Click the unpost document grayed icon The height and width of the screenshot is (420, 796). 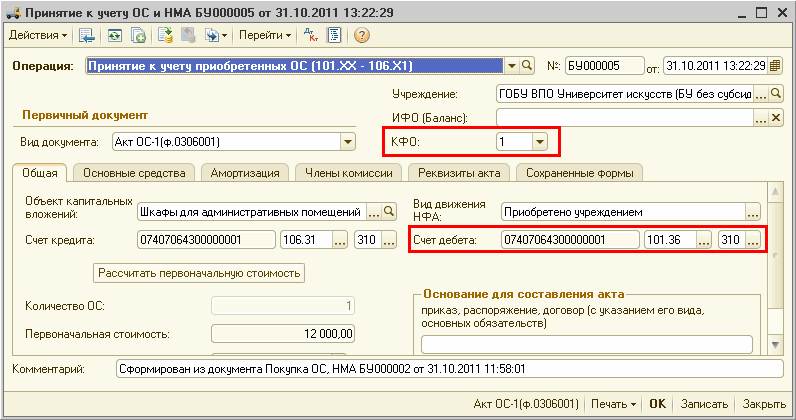click(188, 35)
